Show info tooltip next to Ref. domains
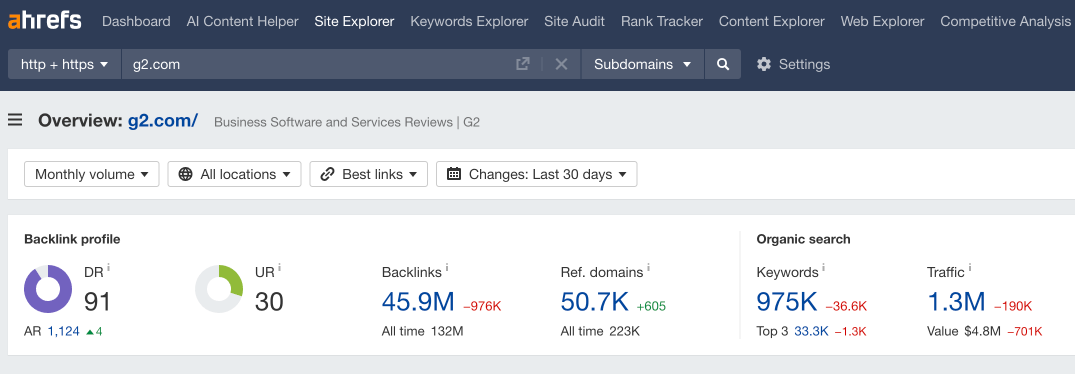This screenshot has width=1075, height=374. [649, 268]
